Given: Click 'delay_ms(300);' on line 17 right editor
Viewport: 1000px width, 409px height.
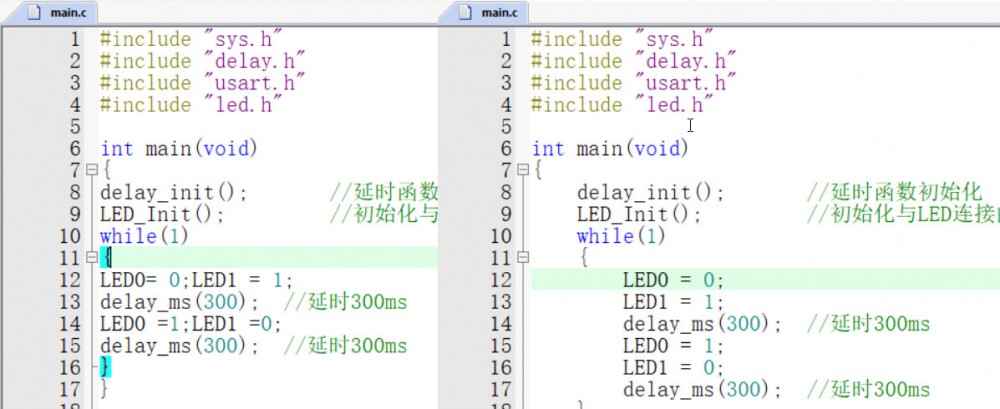Looking at the screenshot, I should click(x=703, y=389).
